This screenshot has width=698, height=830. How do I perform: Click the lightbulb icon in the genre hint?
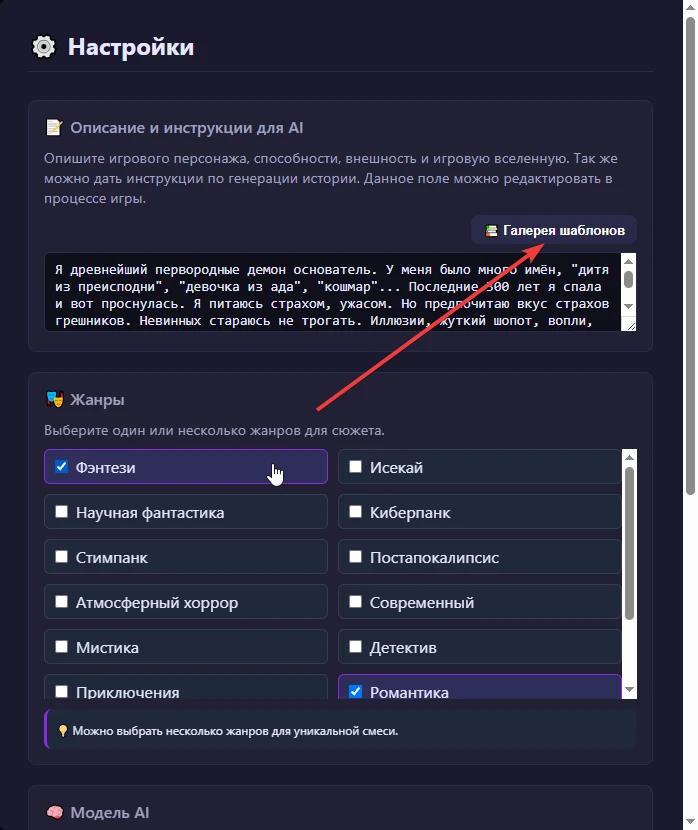coord(62,731)
